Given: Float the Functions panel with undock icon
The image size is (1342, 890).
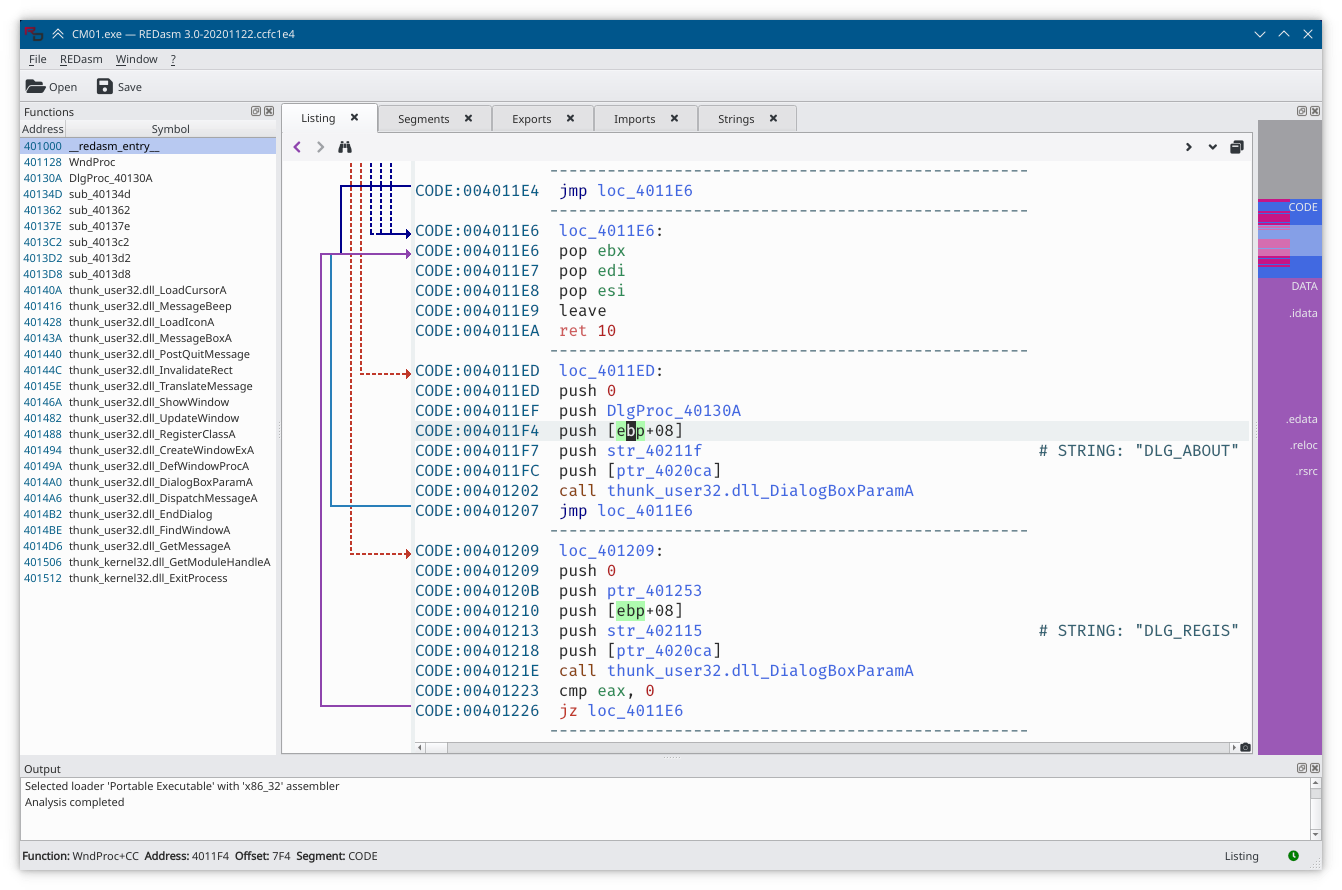Looking at the screenshot, I should coord(255,112).
